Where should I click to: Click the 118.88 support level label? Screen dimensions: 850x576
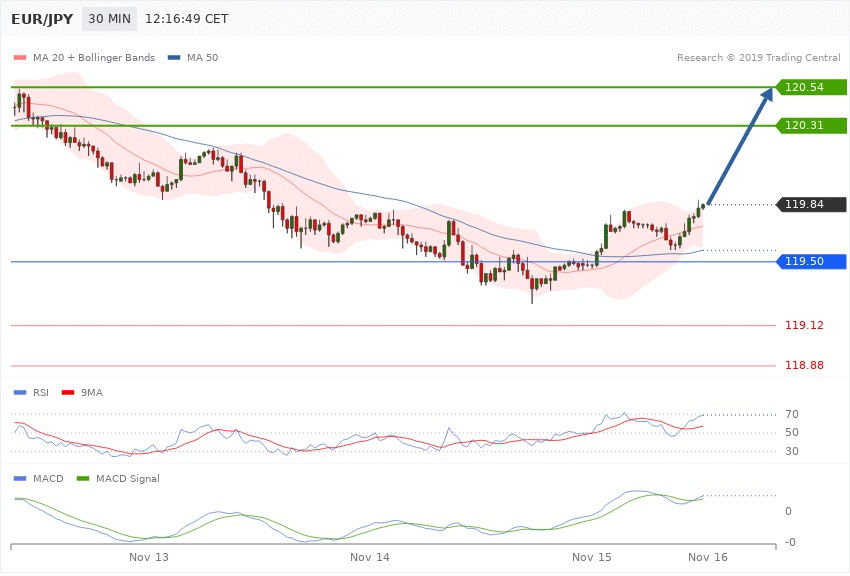(x=803, y=366)
